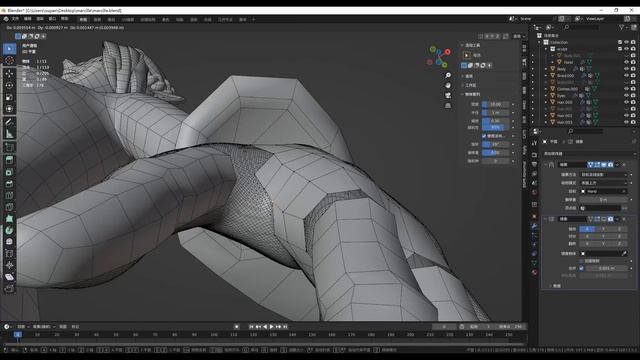Enable the Mirror modifier clipping checkbox

point(582,261)
